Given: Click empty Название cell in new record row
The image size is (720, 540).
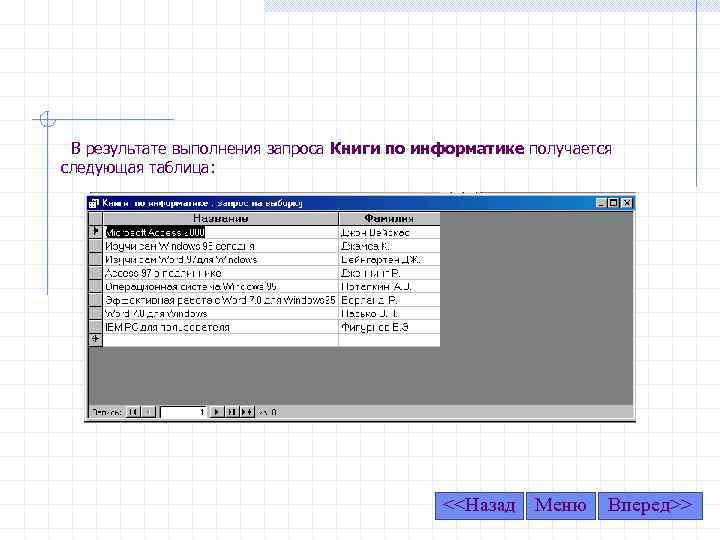Looking at the screenshot, I should point(221,340).
